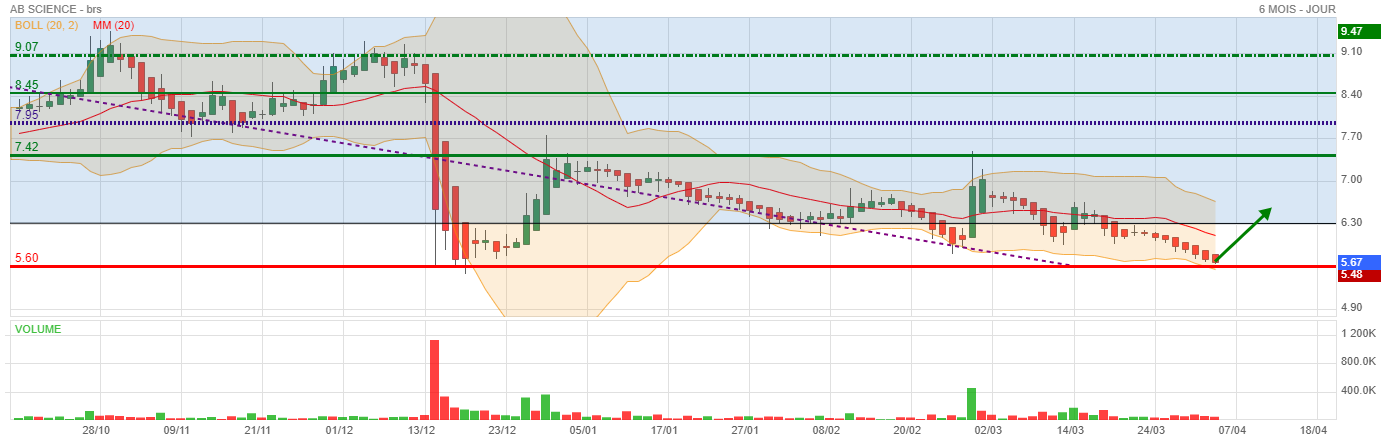Click the 6 MOIS - JOUR period label
The width and height of the screenshot is (1381, 440).
1297,9
